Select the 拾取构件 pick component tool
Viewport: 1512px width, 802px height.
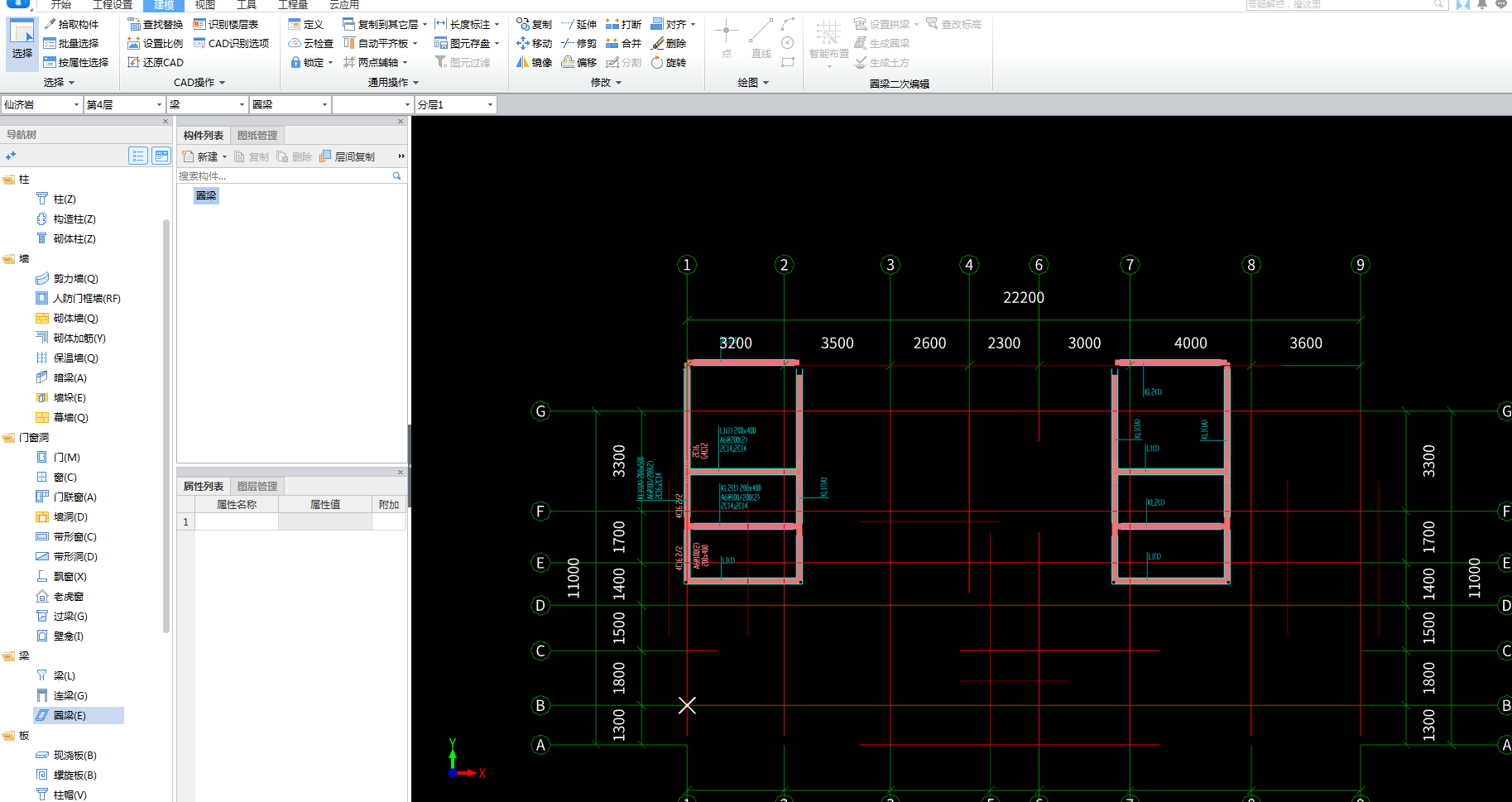(71, 24)
